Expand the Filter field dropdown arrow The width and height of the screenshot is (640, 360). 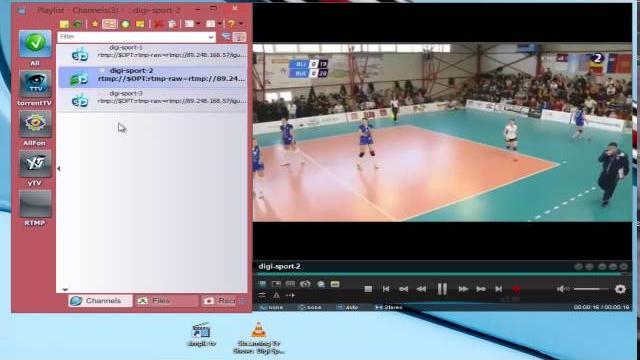pos(211,37)
